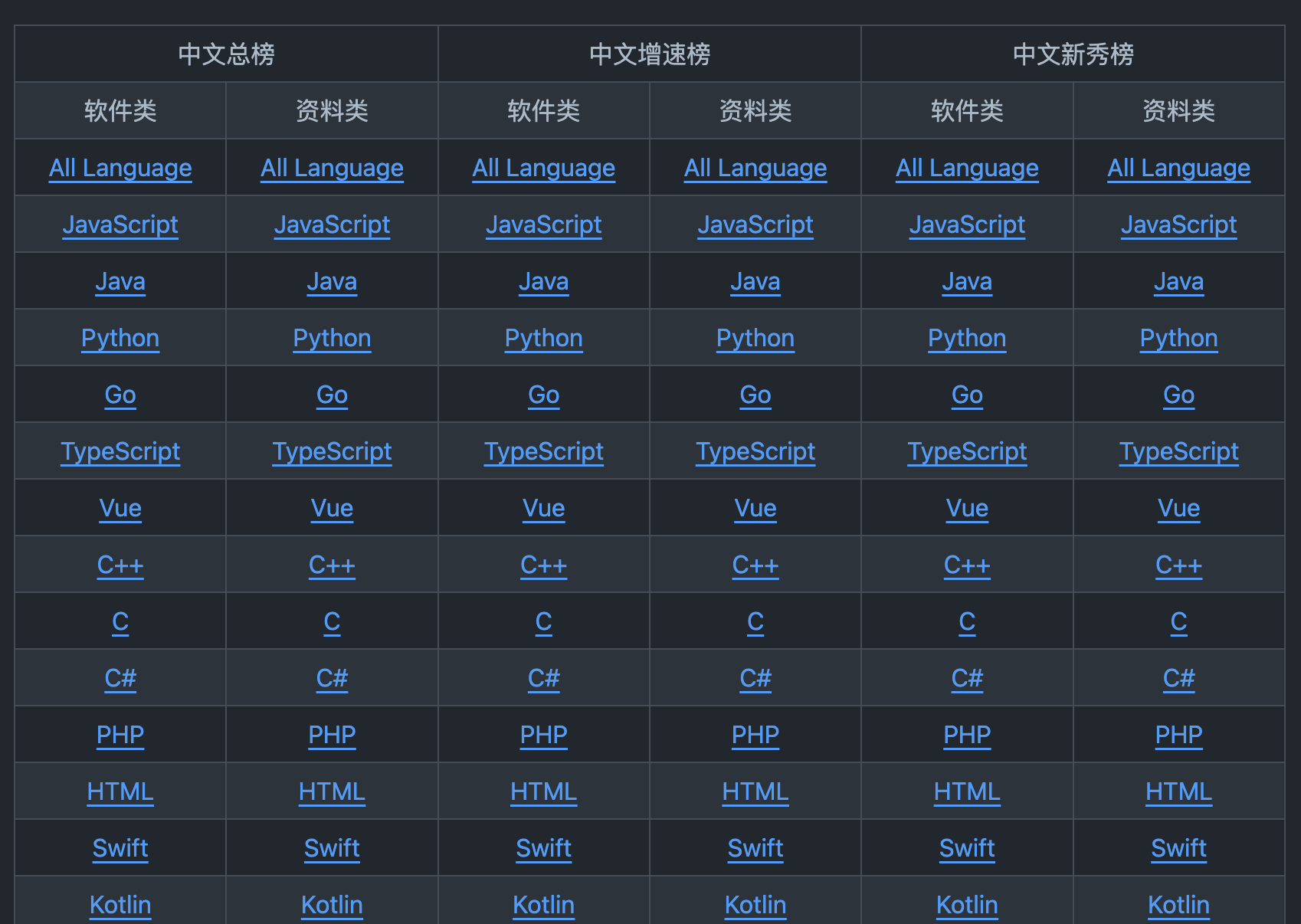Open JavaScript link under 中文总榜 资料类
This screenshot has height=924, width=1301.
332,224
